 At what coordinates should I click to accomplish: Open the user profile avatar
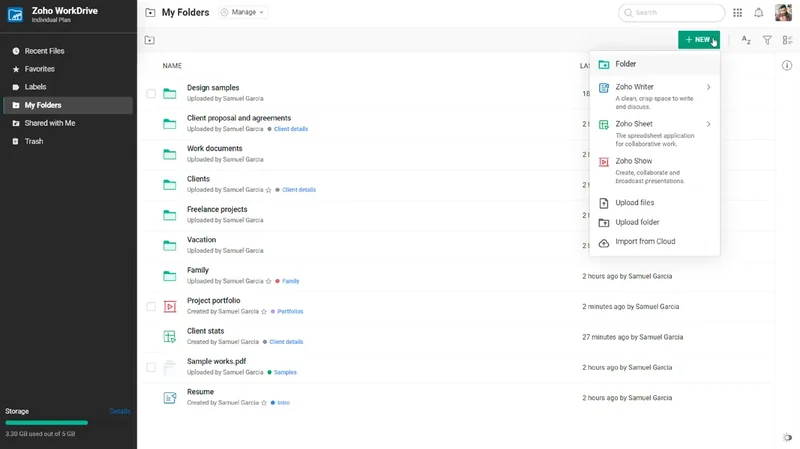(783, 13)
